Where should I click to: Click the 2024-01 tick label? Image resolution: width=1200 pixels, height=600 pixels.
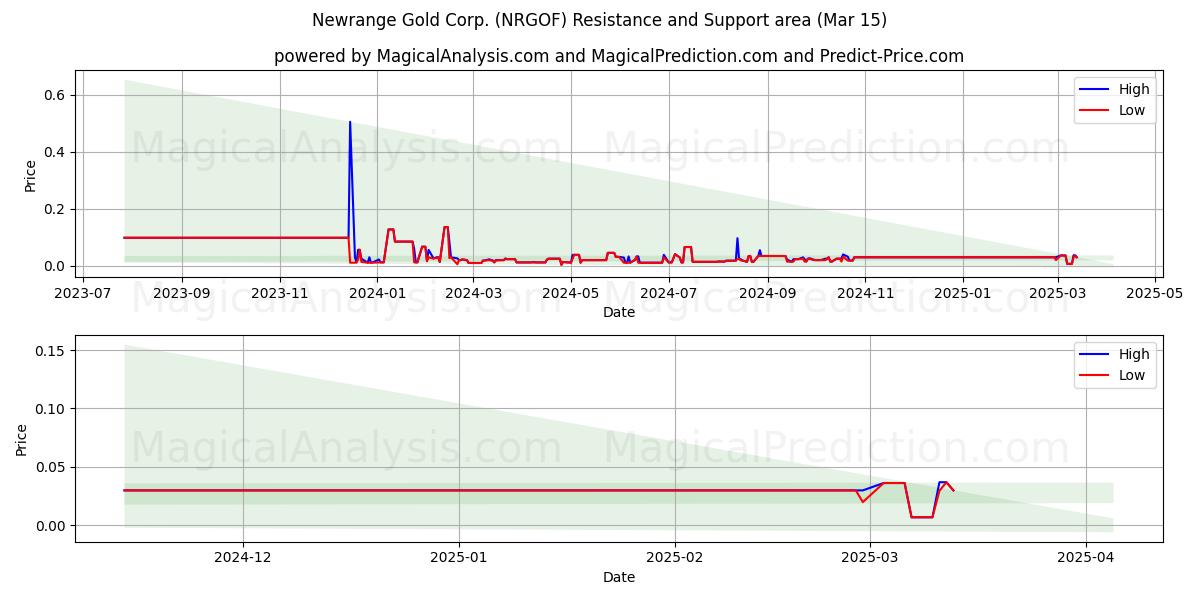pos(376,292)
